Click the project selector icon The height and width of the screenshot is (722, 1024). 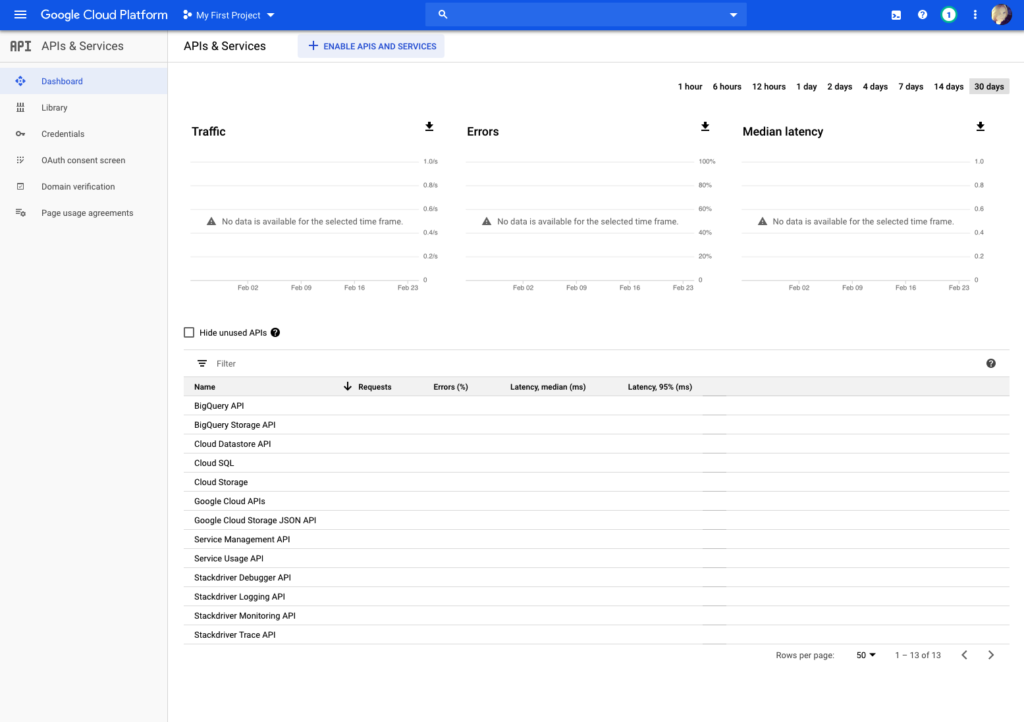click(x=187, y=15)
